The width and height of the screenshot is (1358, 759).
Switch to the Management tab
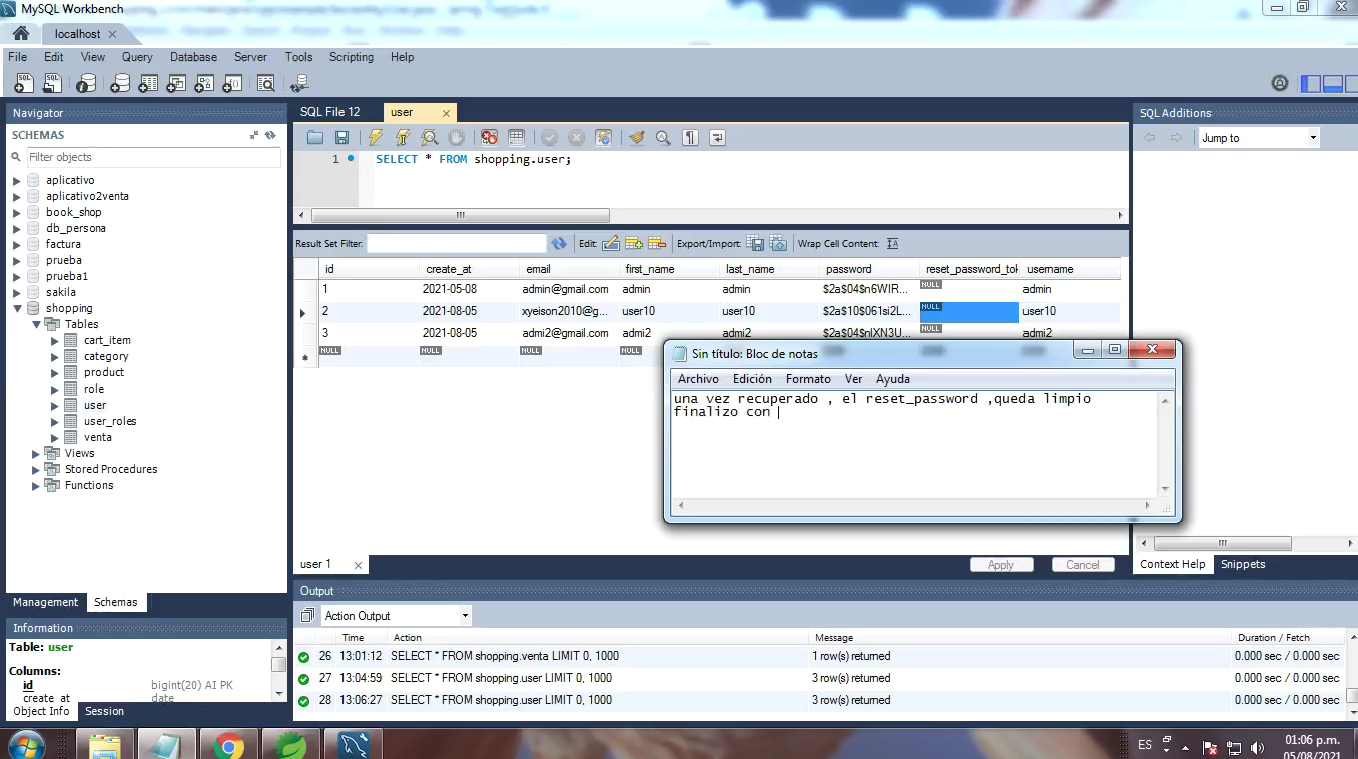coord(45,602)
